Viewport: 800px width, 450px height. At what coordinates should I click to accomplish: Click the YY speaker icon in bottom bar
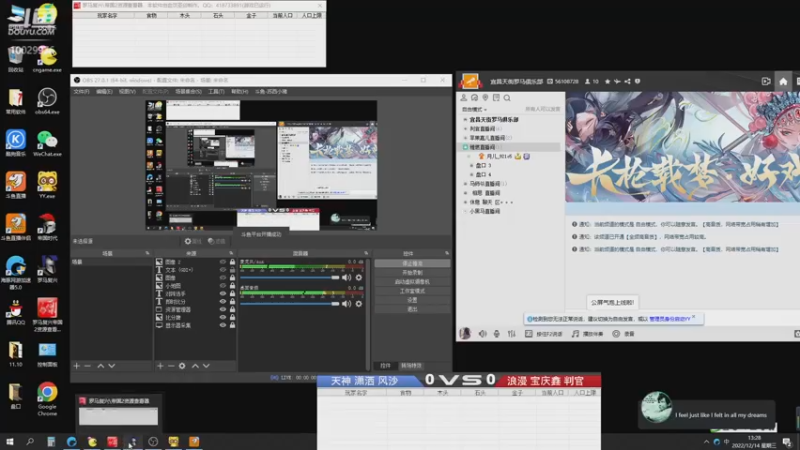click(x=483, y=334)
